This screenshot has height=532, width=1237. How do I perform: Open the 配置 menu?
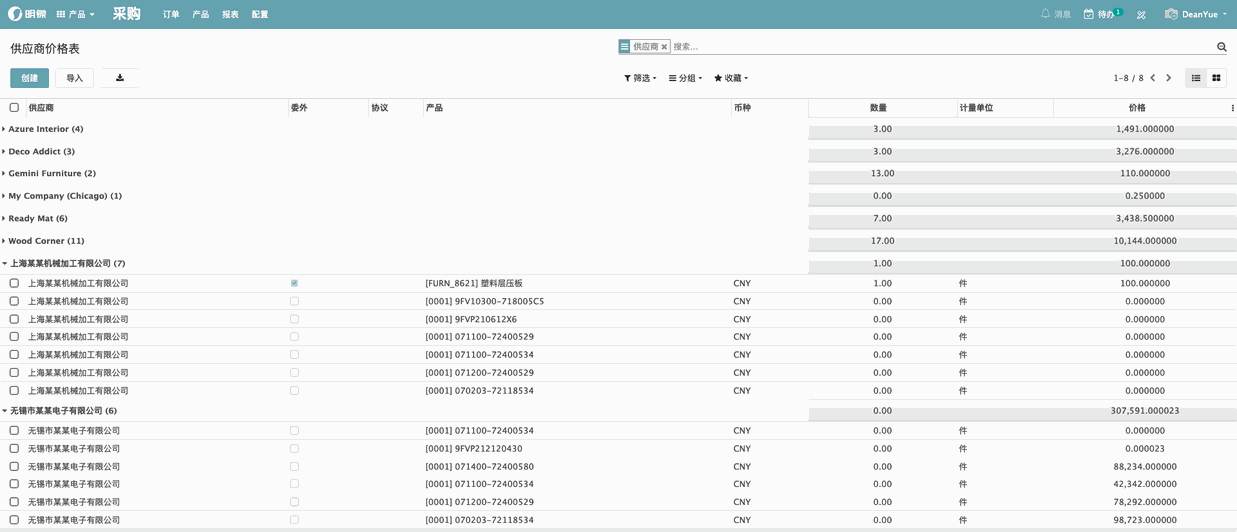point(260,15)
